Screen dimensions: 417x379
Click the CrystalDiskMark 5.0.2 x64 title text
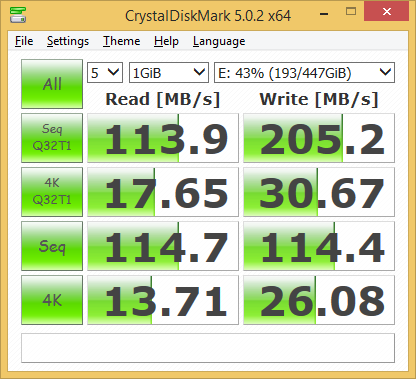[208, 16]
